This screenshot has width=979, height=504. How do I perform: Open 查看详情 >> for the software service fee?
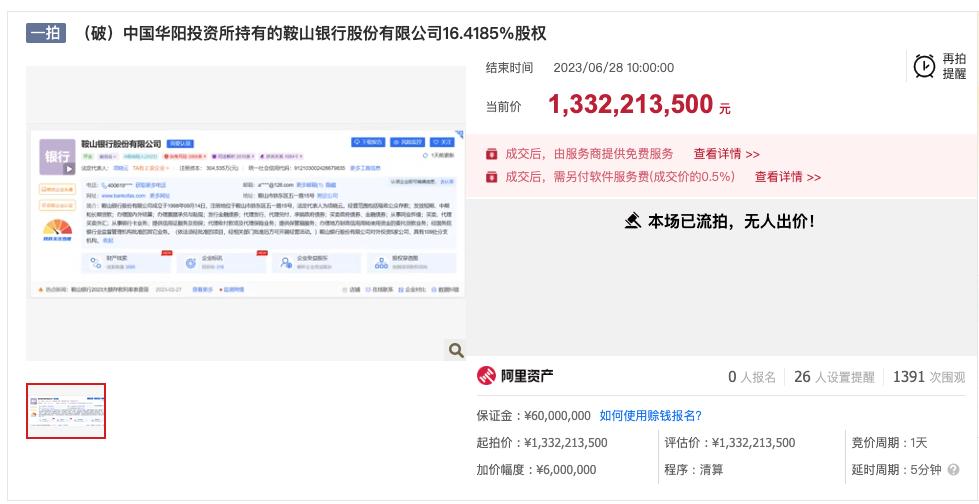788,177
